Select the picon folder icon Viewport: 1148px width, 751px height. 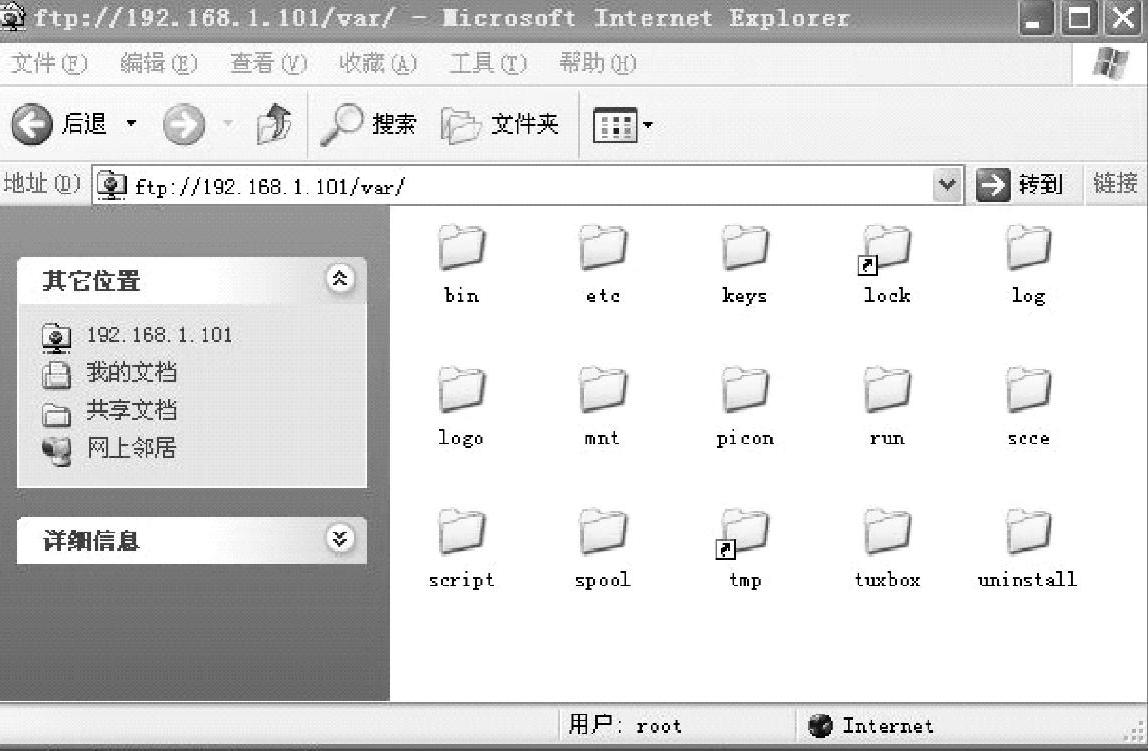[x=745, y=392]
